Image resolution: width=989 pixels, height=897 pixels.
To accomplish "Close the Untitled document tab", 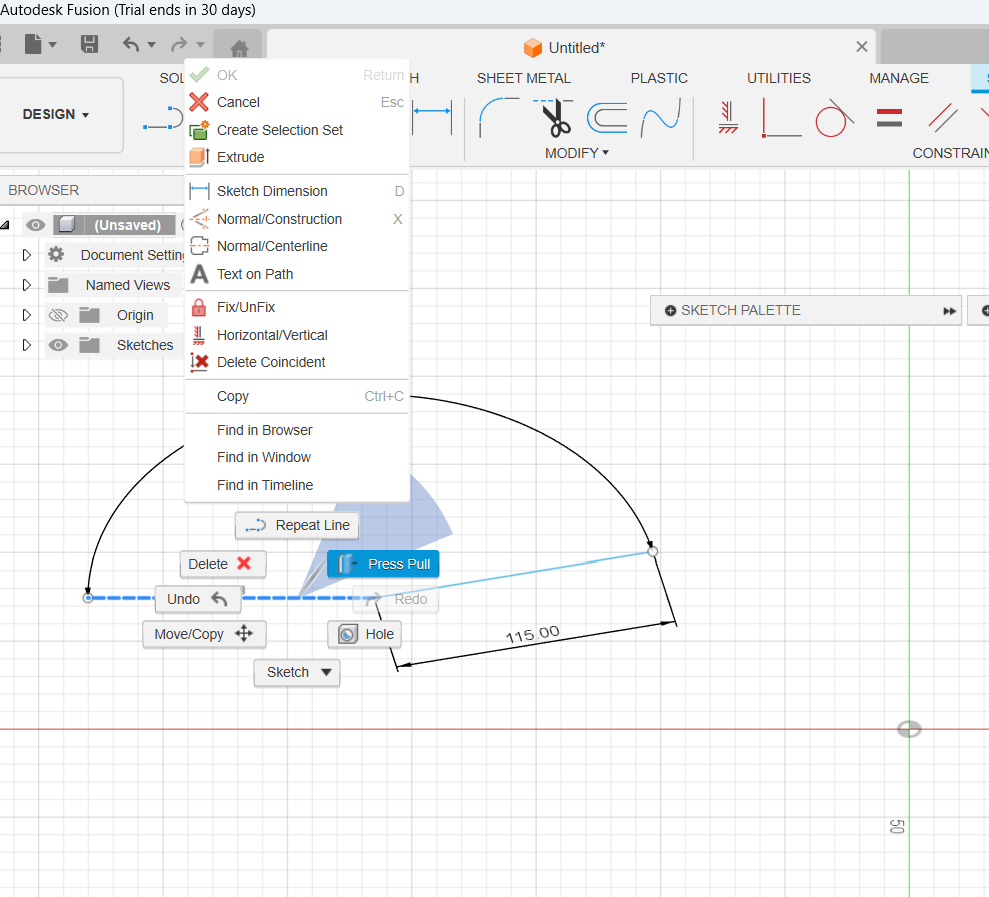I will coord(862,47).
